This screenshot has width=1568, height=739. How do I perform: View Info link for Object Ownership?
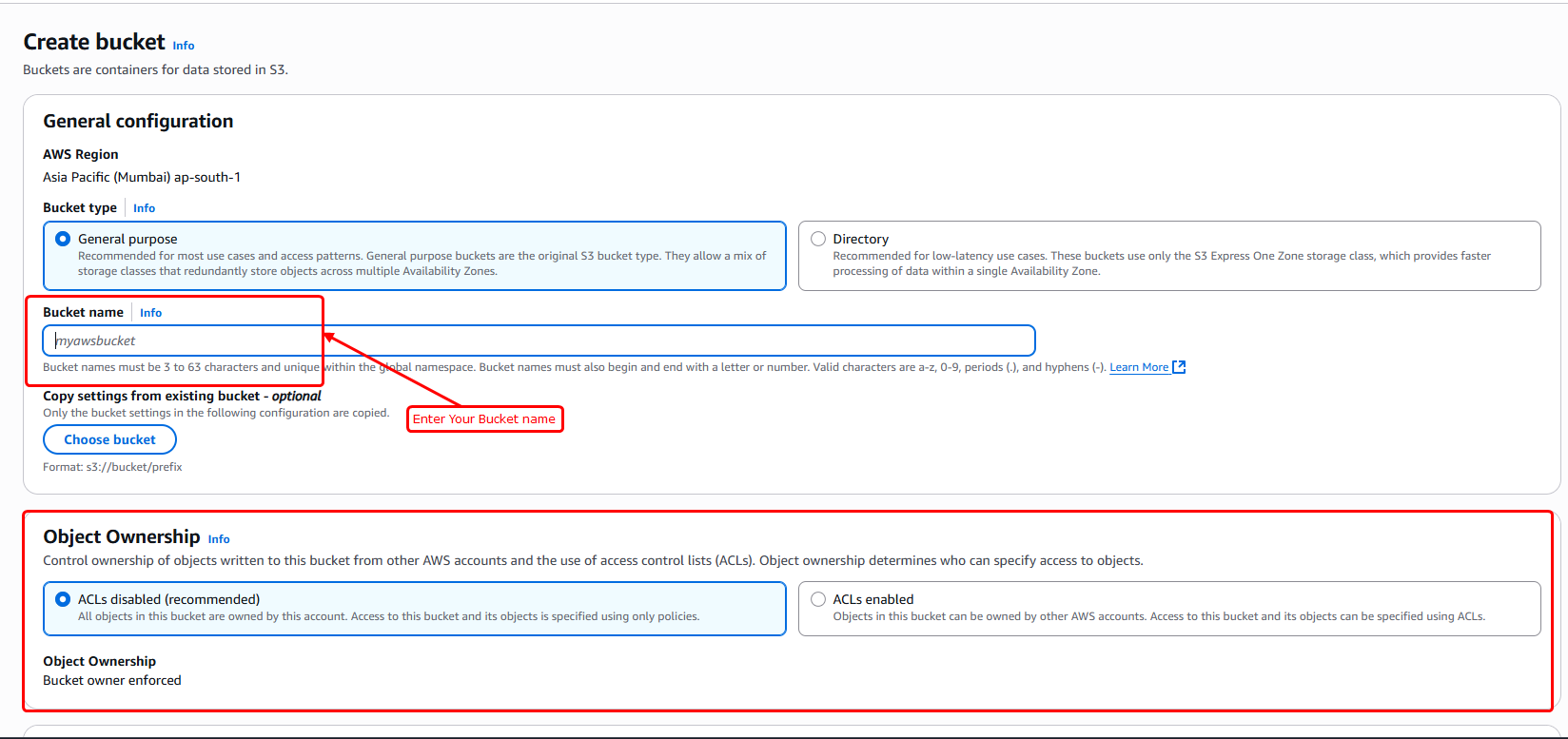(x=219, y=539)
